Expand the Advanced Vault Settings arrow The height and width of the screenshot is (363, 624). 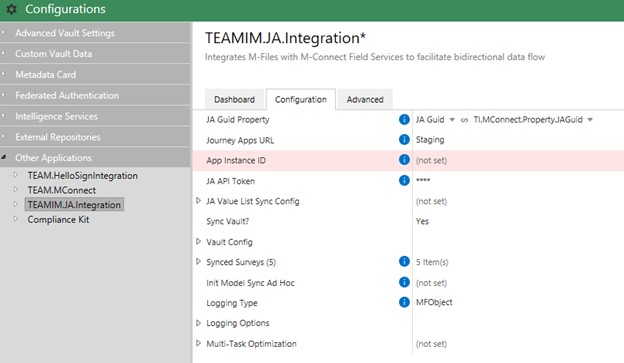[3, 32]
